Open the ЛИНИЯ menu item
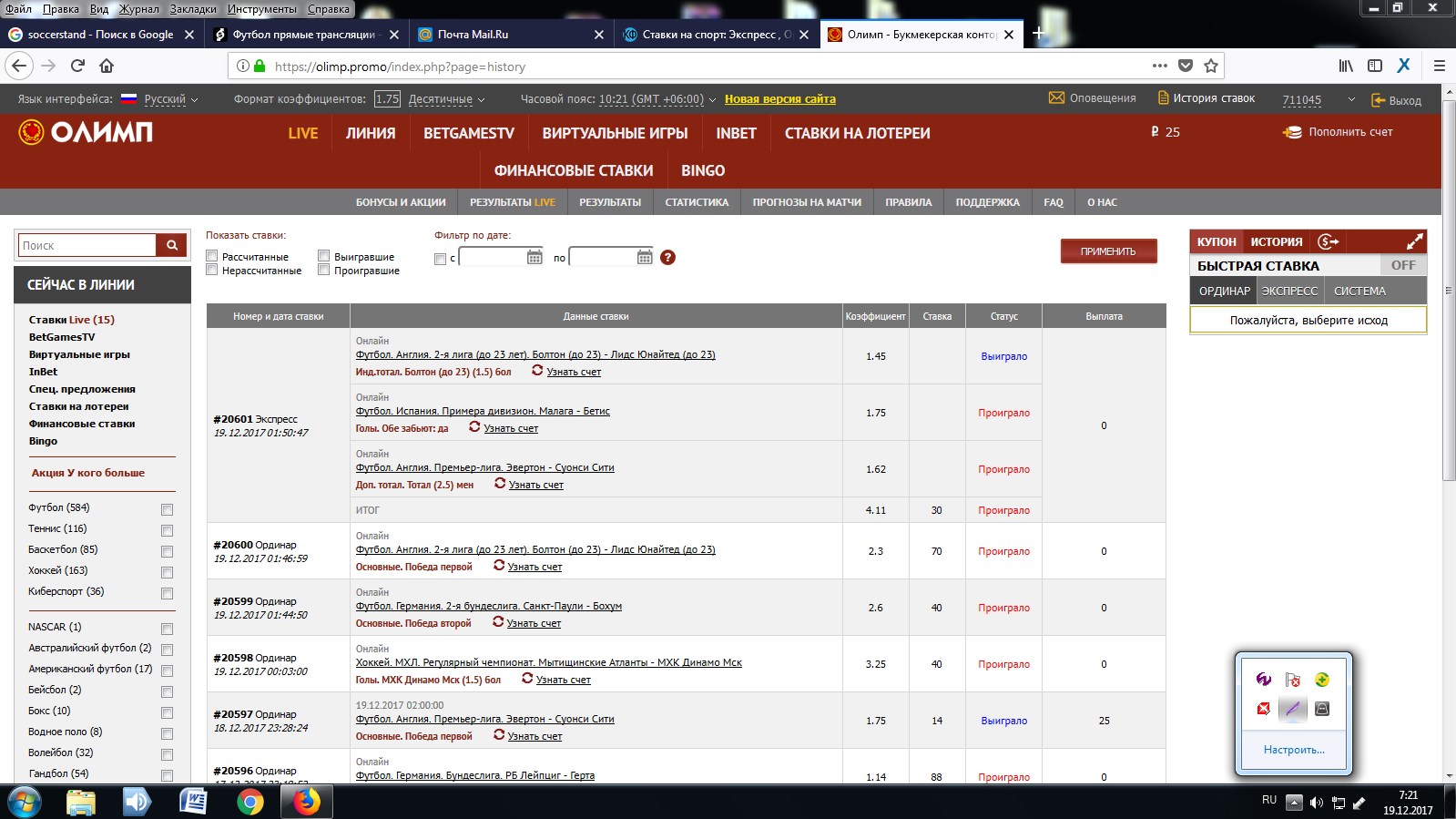Viewport: 1456px width, 819px height. point(371,133)
